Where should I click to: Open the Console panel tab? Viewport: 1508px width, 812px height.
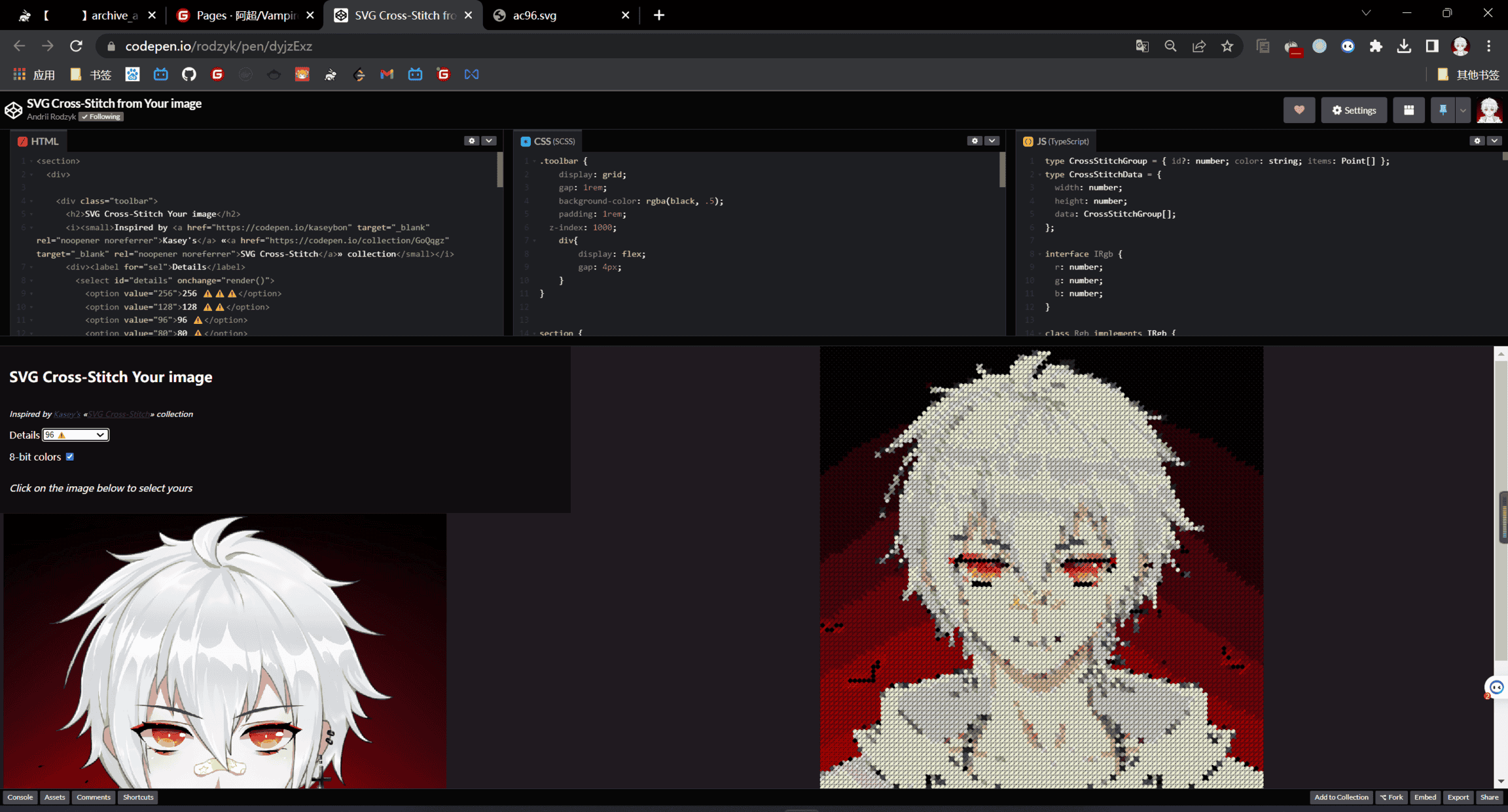(x=20, y=797)
